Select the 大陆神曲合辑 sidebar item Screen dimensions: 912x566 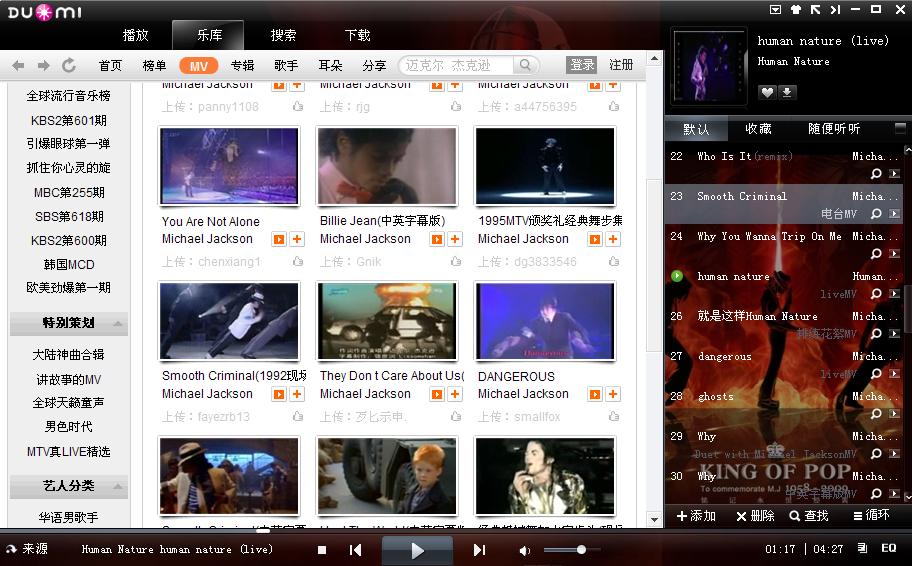[x=69, y=354]
